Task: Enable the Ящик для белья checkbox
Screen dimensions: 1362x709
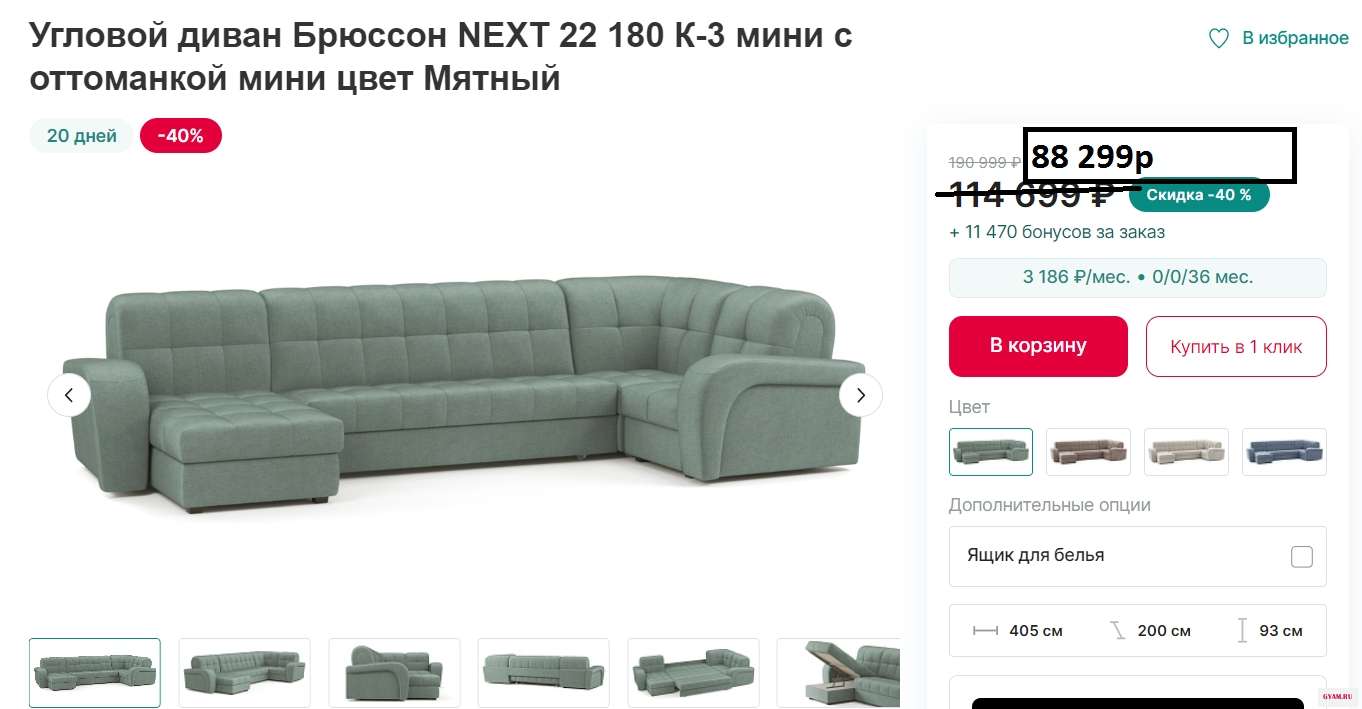Action: (x=1301, y=557)
